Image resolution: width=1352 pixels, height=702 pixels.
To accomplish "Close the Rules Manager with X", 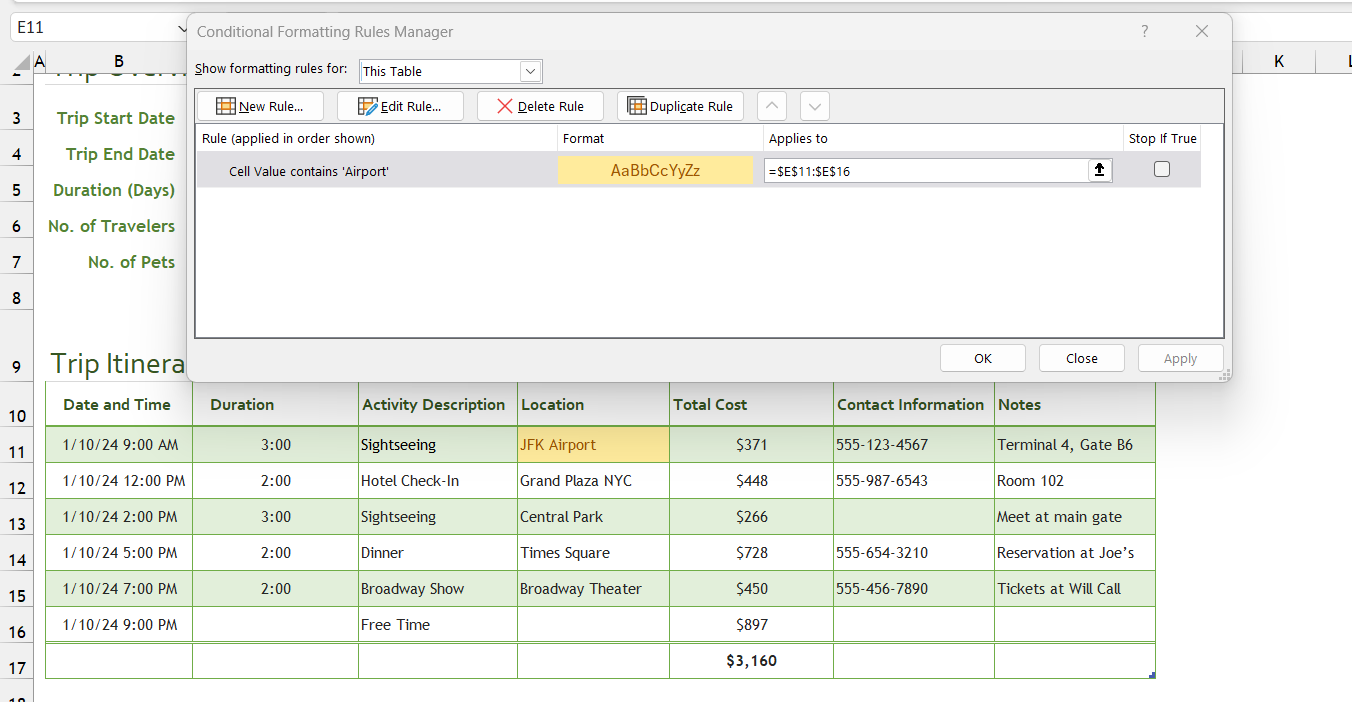I will [x=1202, y=32].
